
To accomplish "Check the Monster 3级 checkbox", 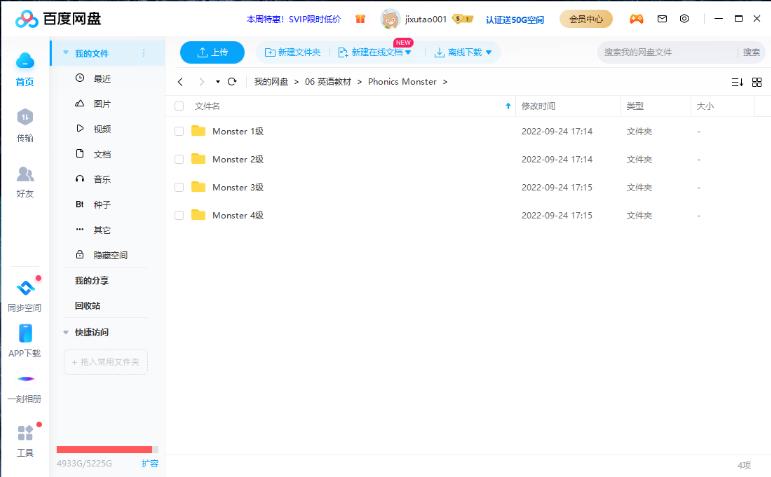I will pyautogui.click(x=179, y=187).
